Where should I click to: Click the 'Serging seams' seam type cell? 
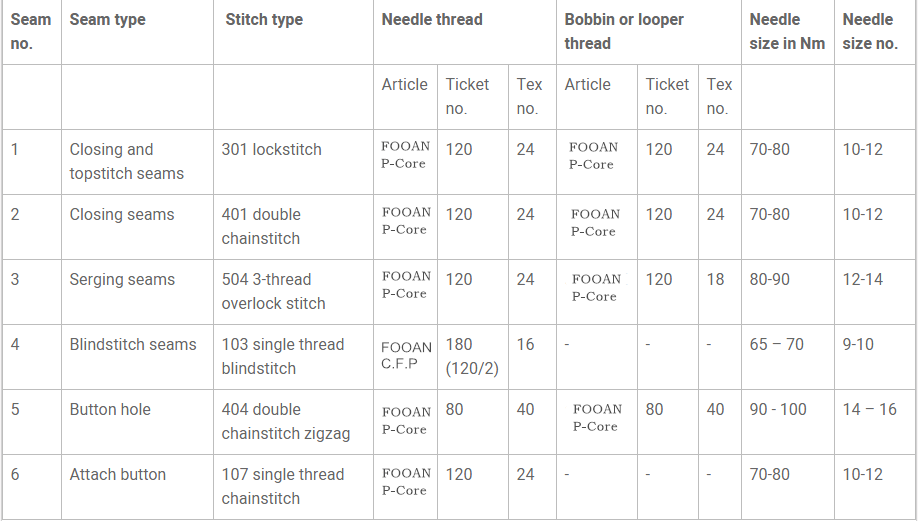point(138,292)
